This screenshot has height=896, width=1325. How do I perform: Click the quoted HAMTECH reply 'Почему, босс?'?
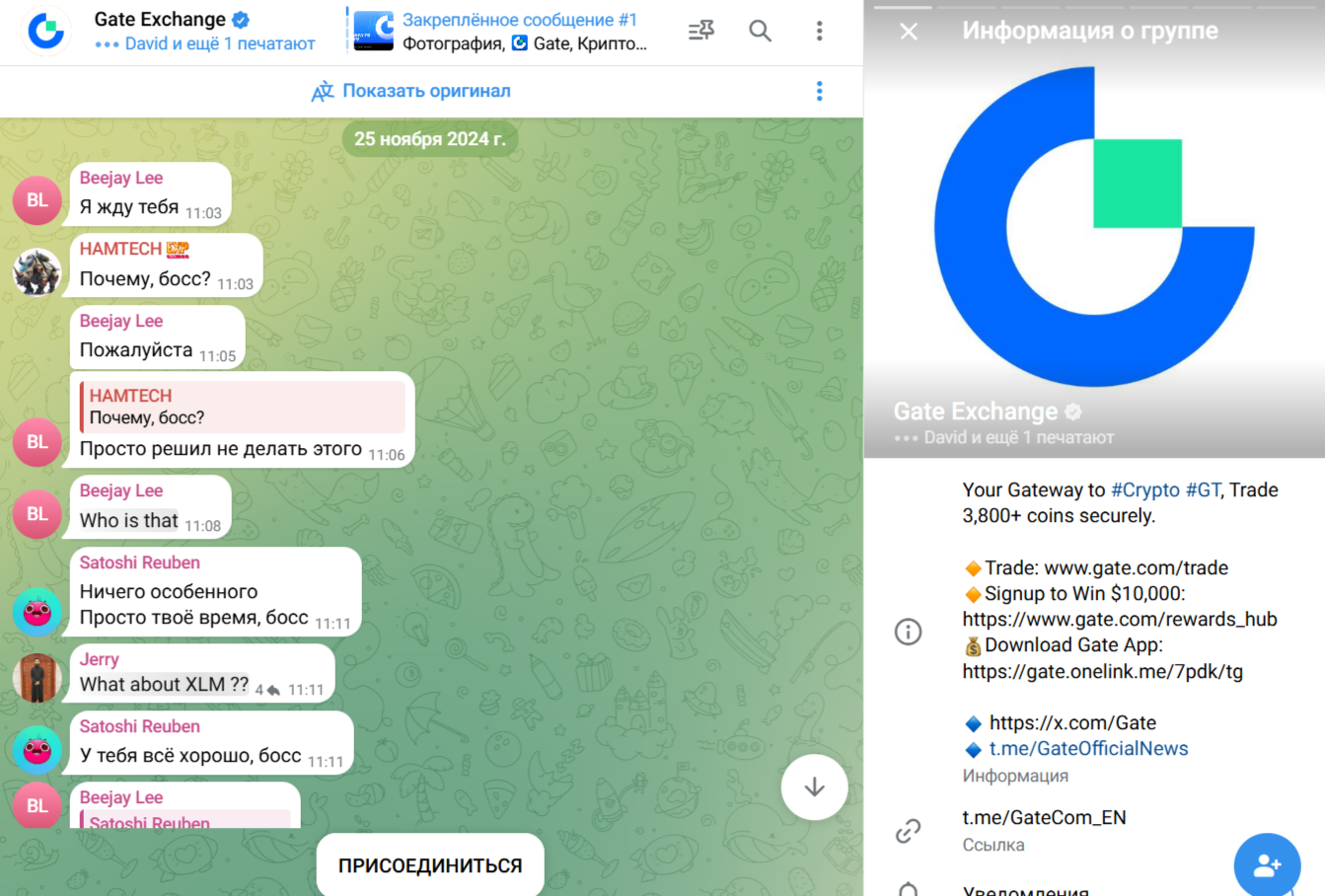click(243, 407)
